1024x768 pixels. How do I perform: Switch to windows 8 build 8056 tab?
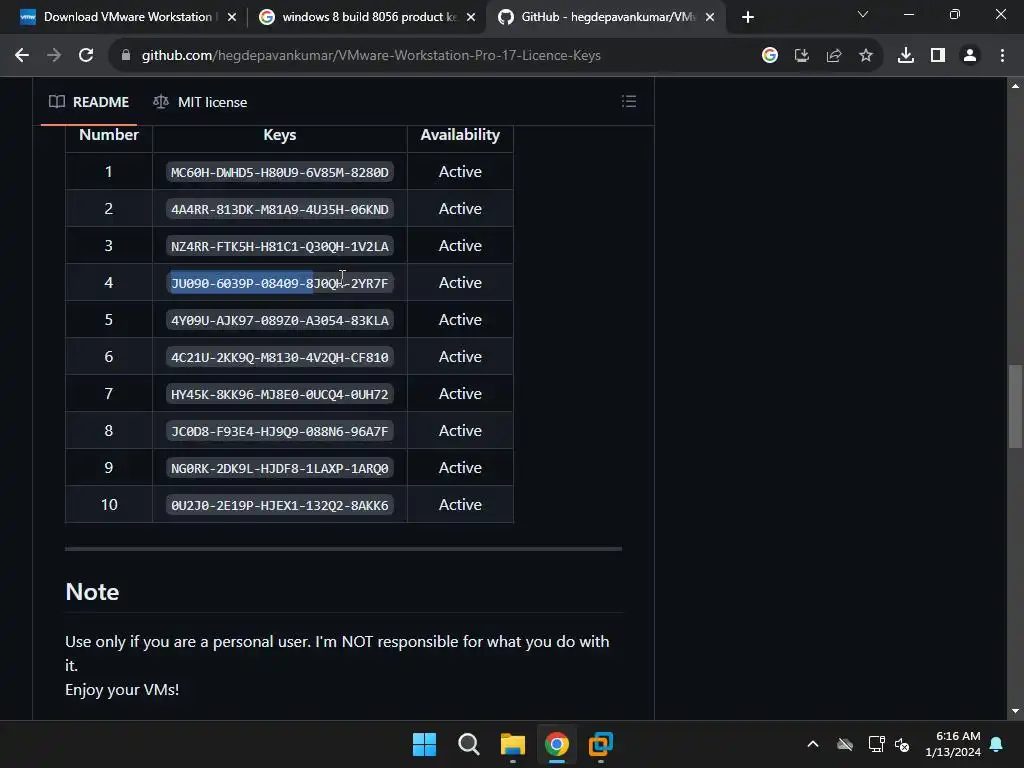[367, 17]
